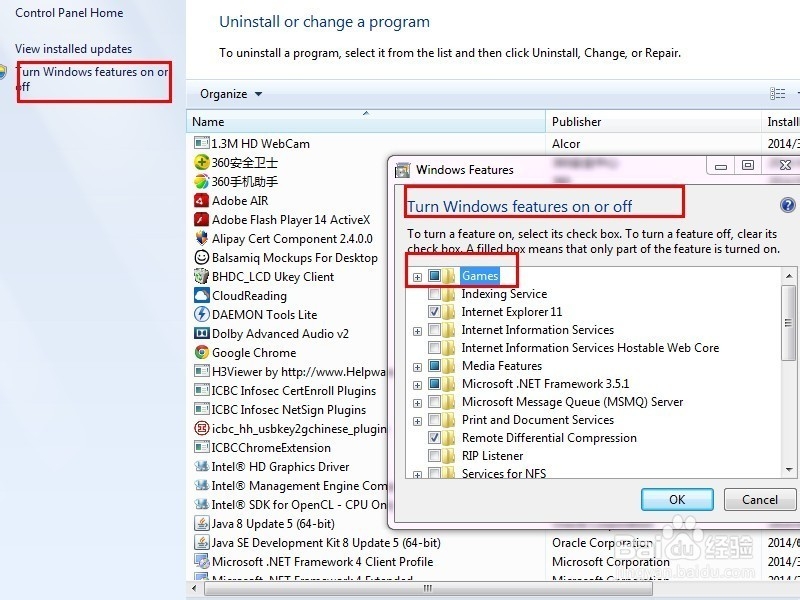Image resolution: width=800 pixels, height=600 pixels.
Task: Expand Print and Document Services node
Action: tap(417, 421)
